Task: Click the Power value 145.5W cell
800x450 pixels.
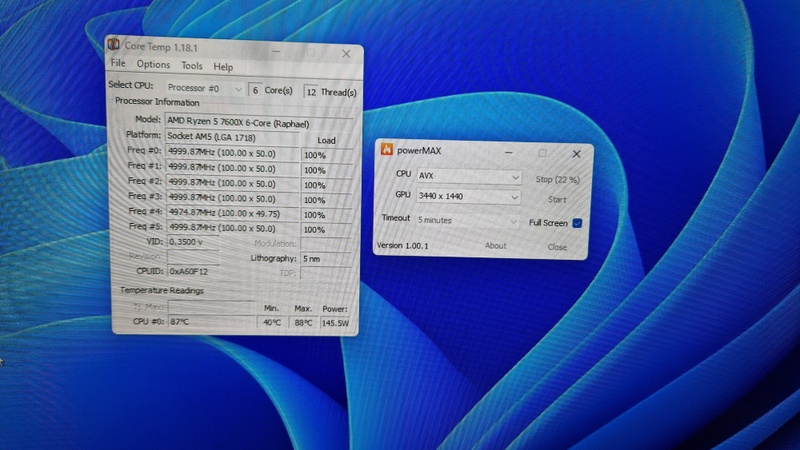Action: coord(335,323)
